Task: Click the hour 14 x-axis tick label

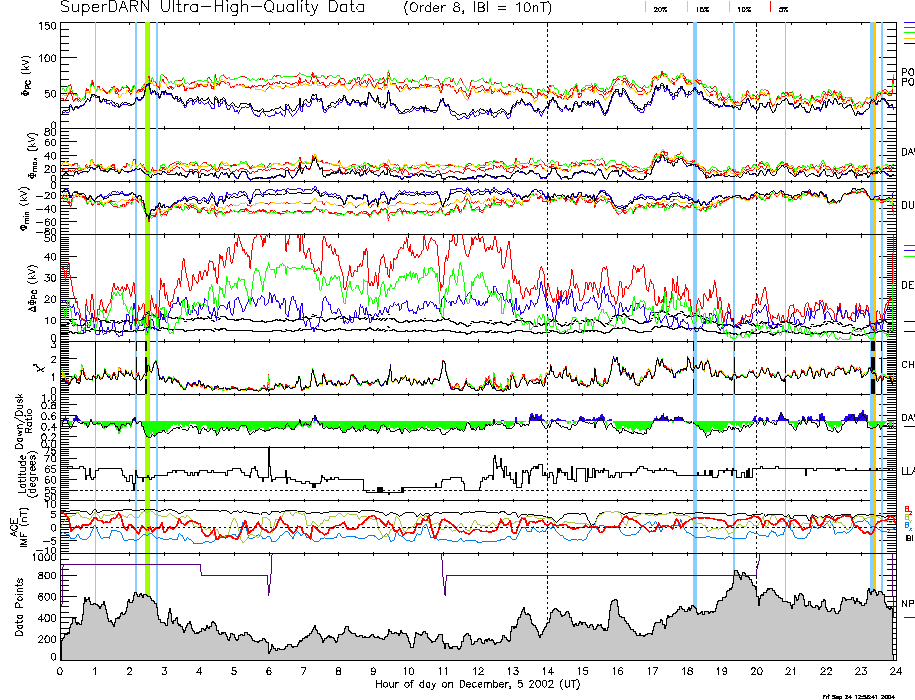Action: tap(547, 671)
